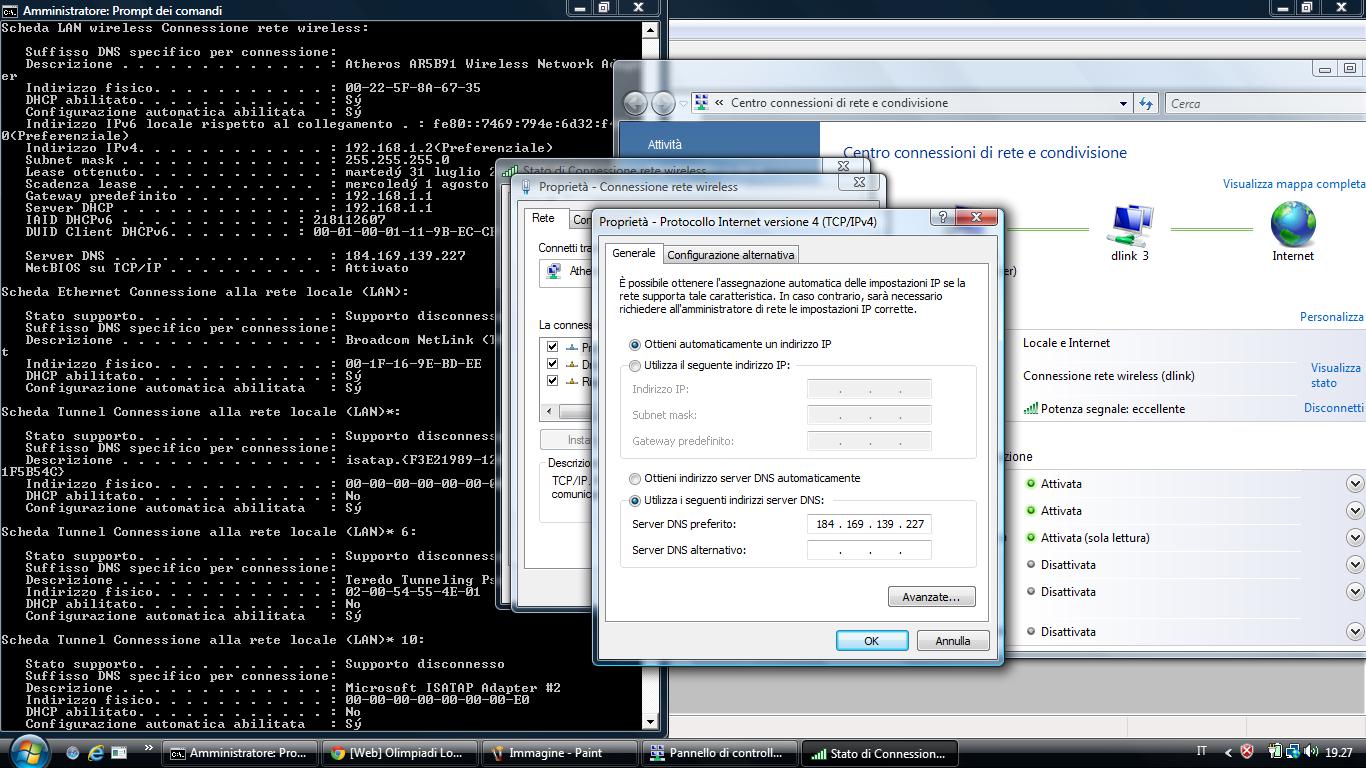Click the Server DNS alternativo field
This screenshot has width=1366, height=768.
[x=869, y=550]
